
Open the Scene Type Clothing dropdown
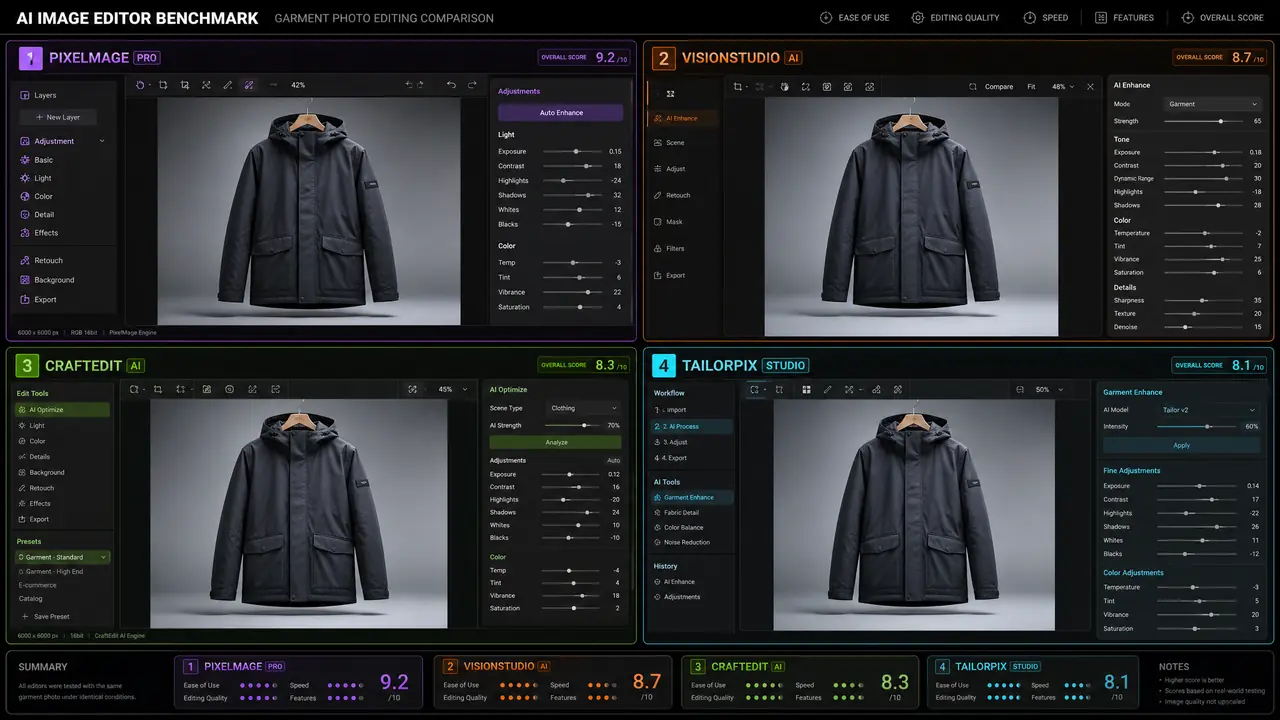coord(584,408)
